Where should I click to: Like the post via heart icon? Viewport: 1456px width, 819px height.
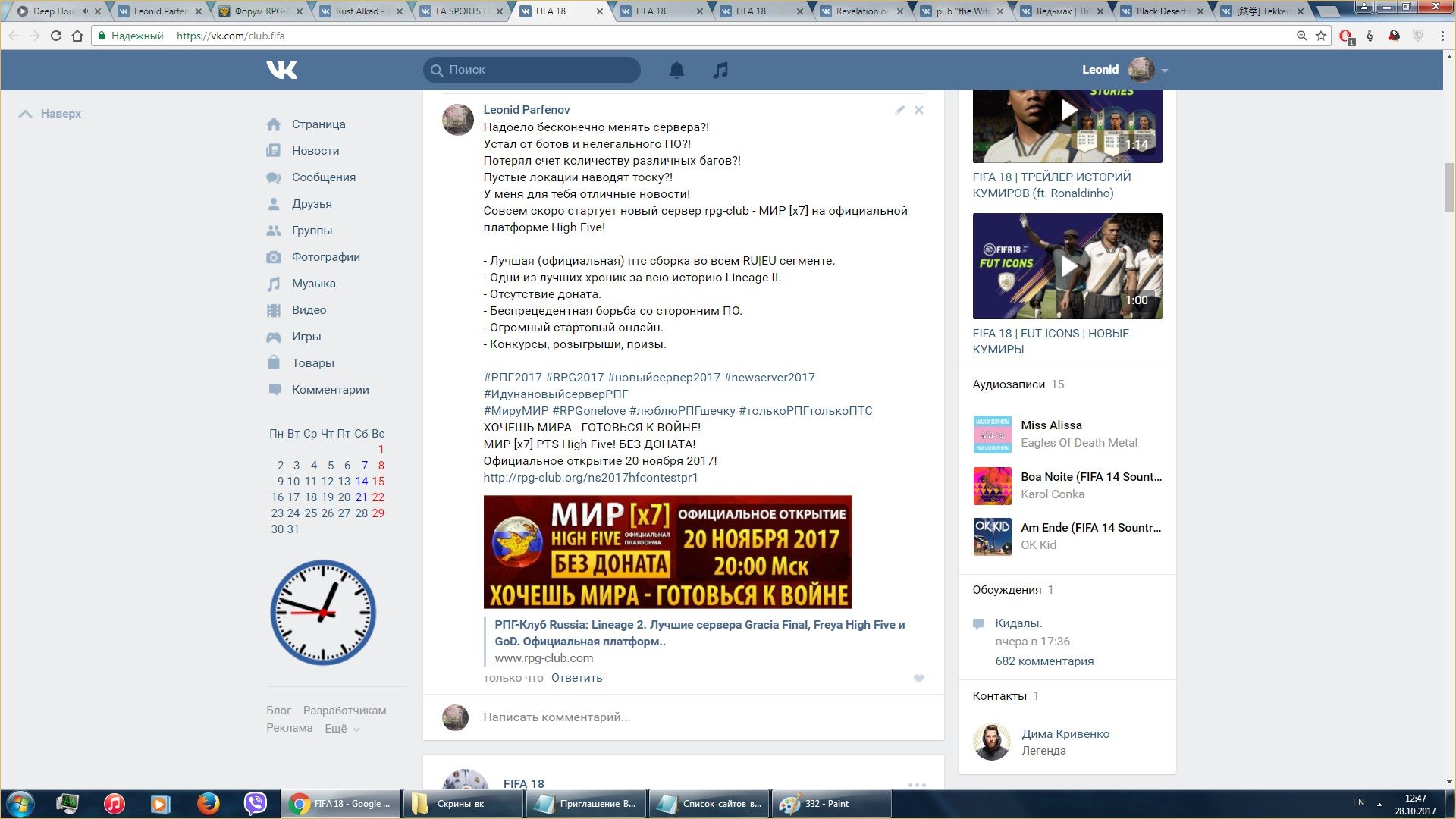point(918,679)
